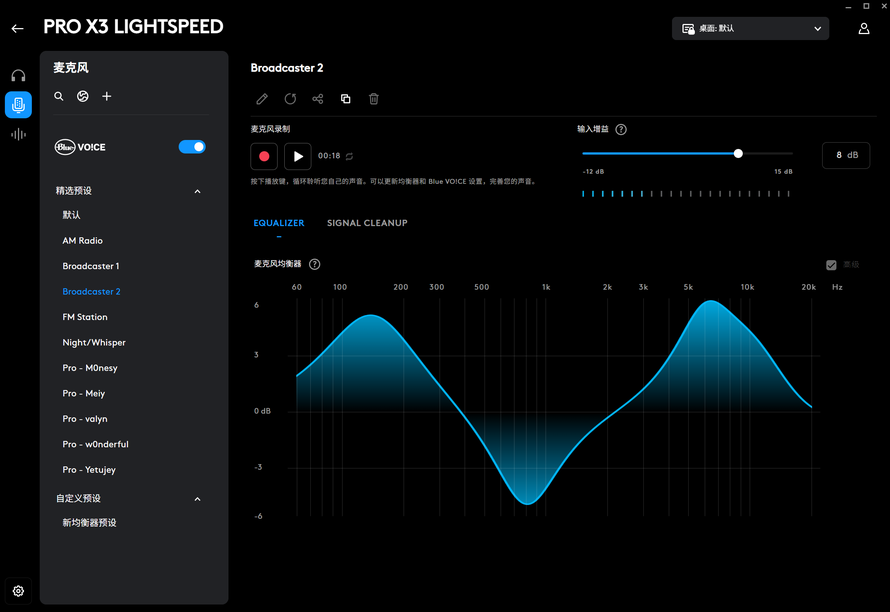Toggle the Blue VO!CE switch
This screenshot has width=890, height=612.
pyautogui.click(x=192, y=147)
